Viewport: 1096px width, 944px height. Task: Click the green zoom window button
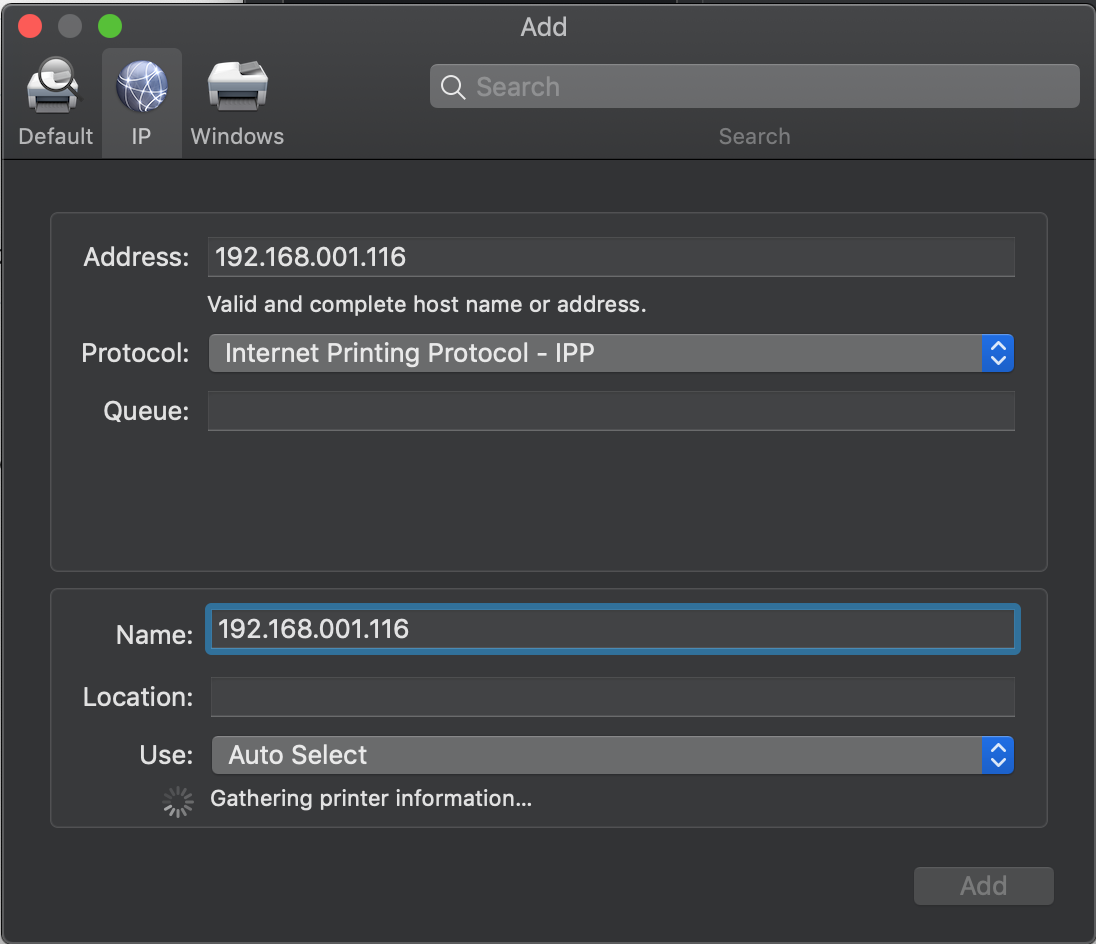pos(110,27)
